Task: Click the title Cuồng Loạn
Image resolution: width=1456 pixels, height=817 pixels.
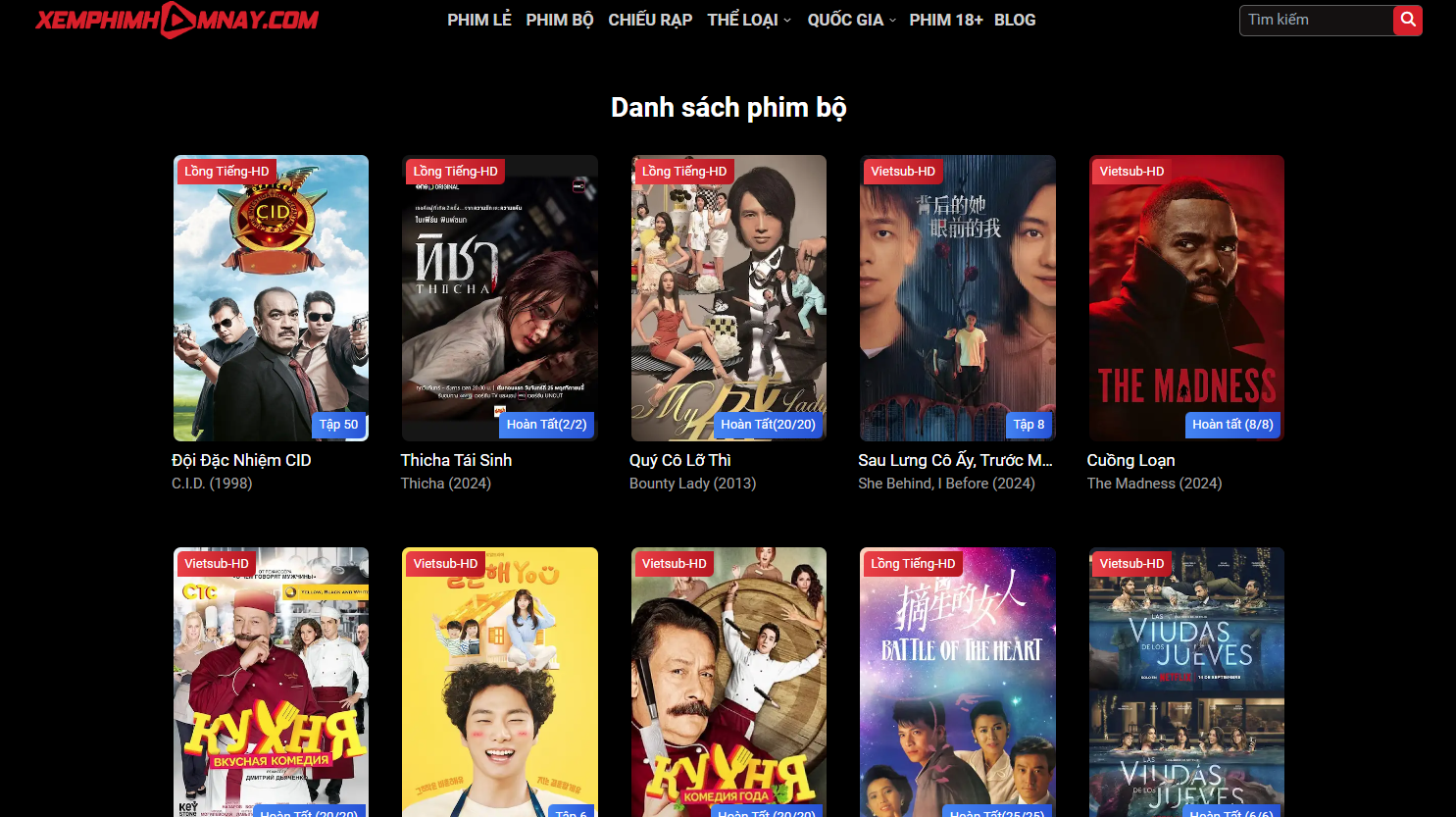Action: [1130, 460]
